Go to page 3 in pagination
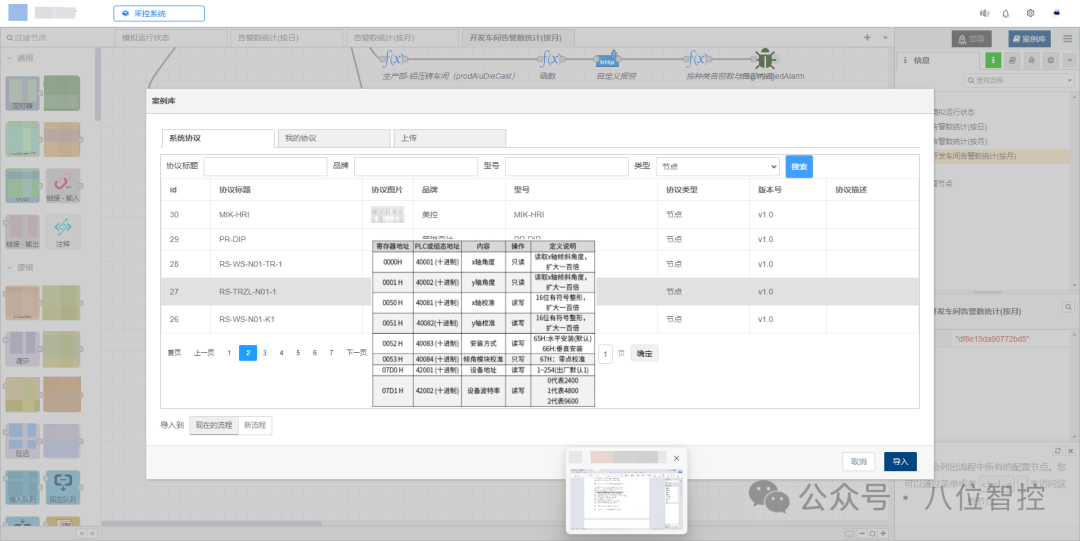The image size is (1080, 541). coord(264,353)
